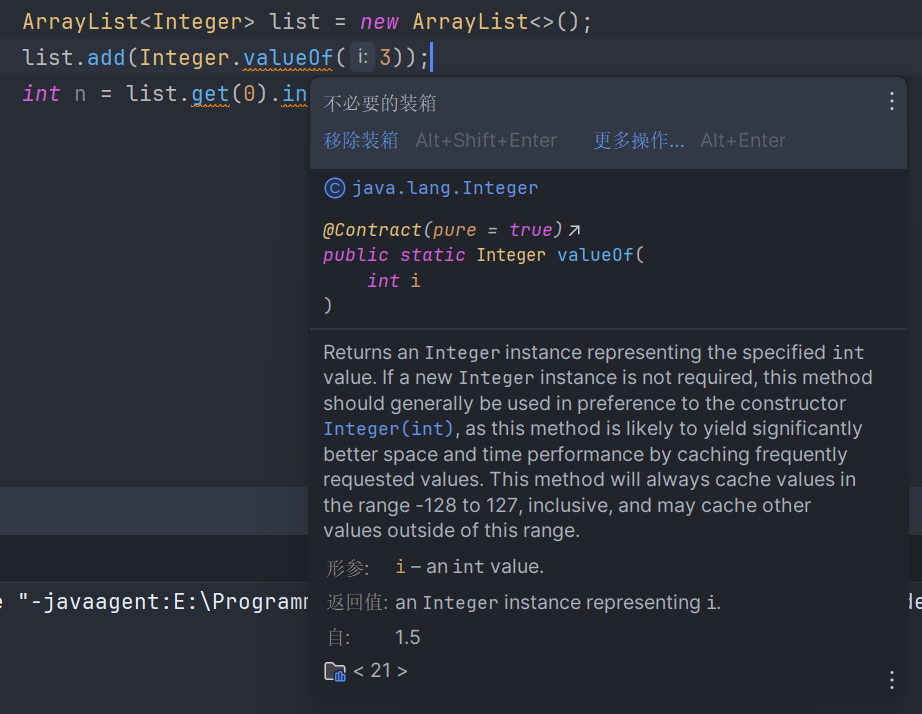This screenshot has width=922, height=714.
Task: Open 更多操作... for more actions
Action: click(639, 141)
